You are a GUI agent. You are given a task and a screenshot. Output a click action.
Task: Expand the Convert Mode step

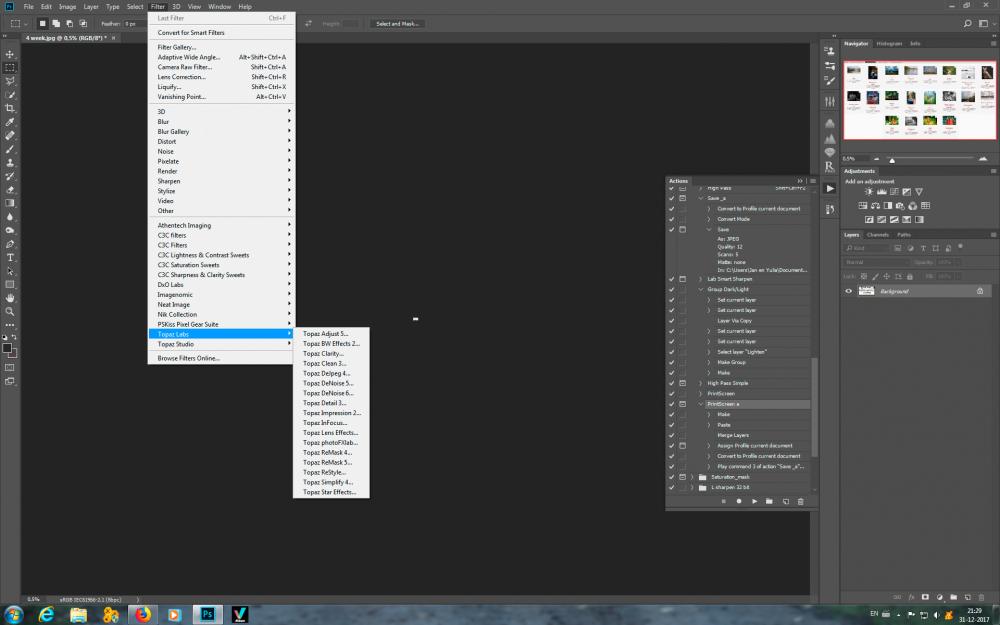[x=709, y=219]
